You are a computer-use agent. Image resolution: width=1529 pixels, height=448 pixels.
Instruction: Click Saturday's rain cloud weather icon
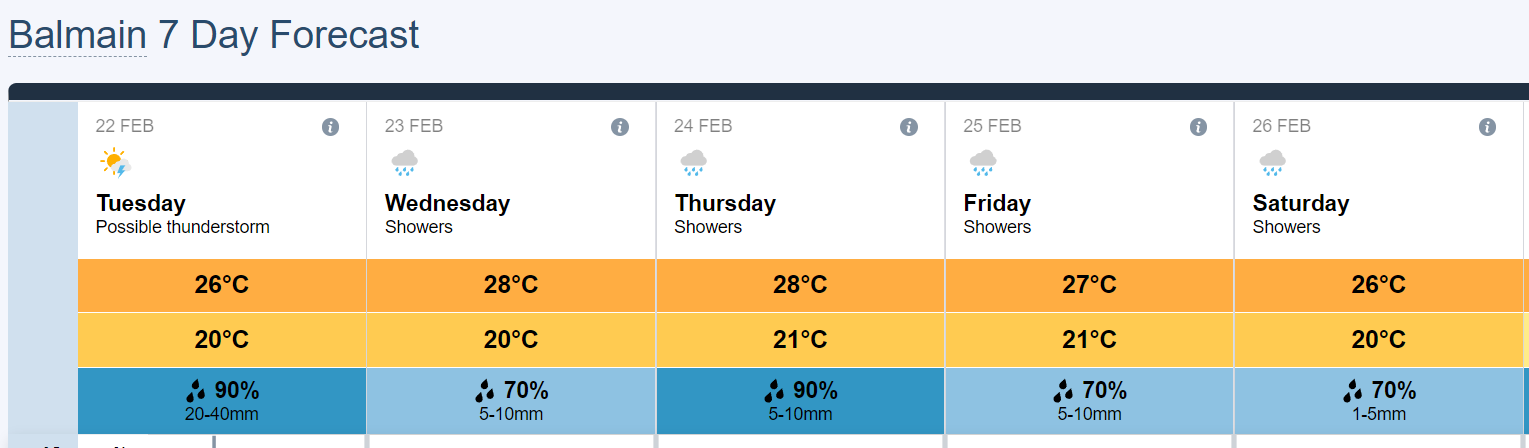pos(1272,163)
